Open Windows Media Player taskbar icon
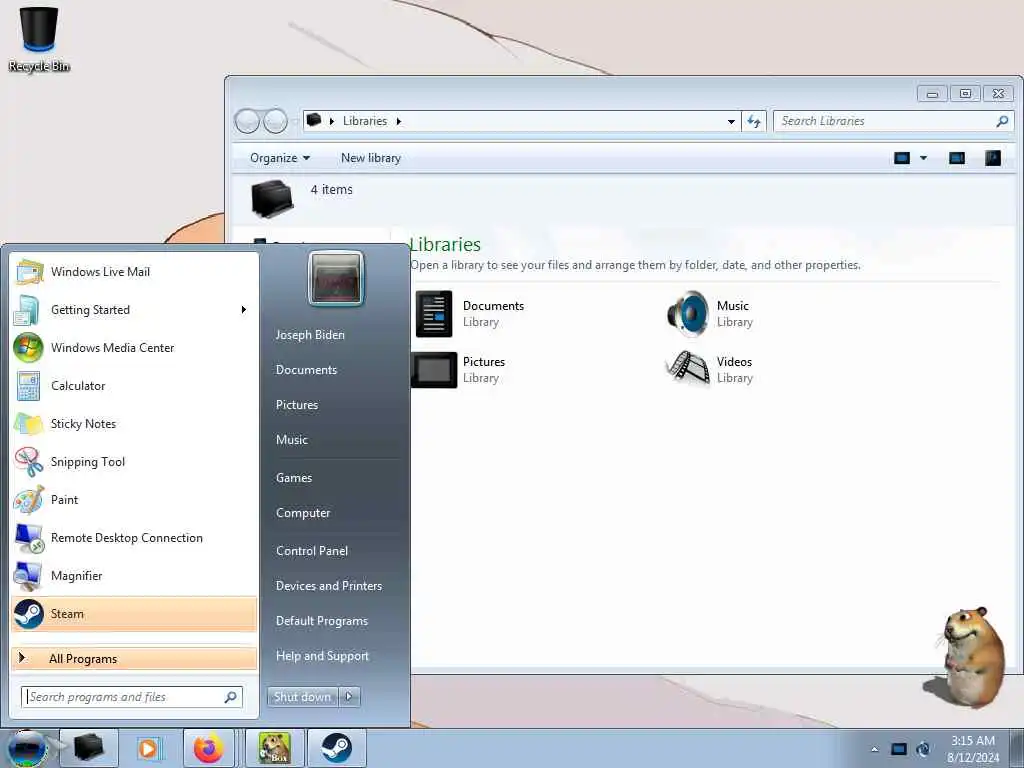 coord(148,748)
